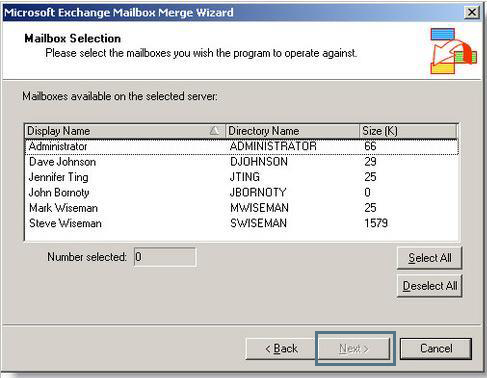Viewport: 487px width, 378px height.
Task: Click the size value 1579
Action: [376, 223]
